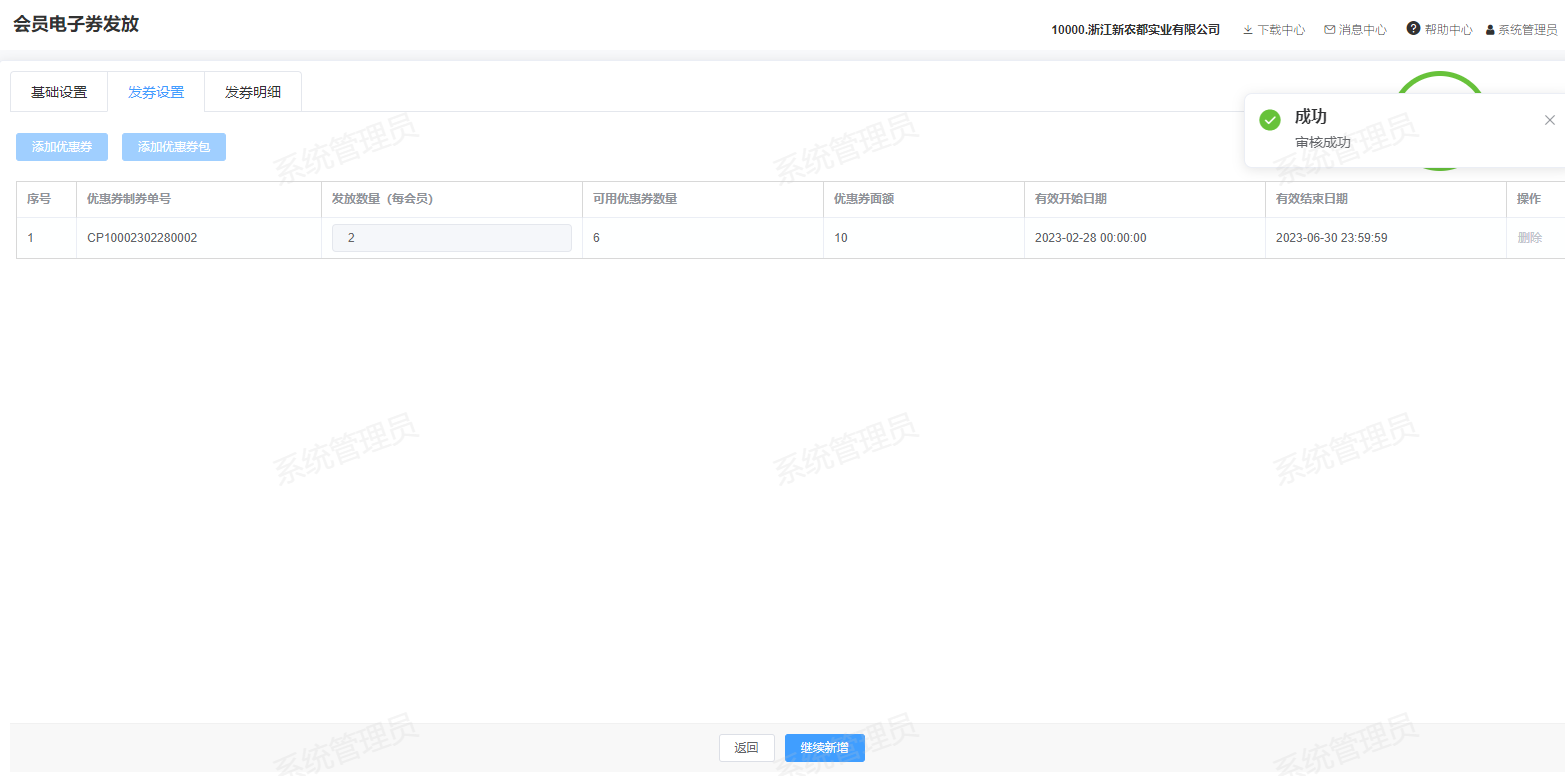Click the 添加优惠券包 button

tap(174, 147)
